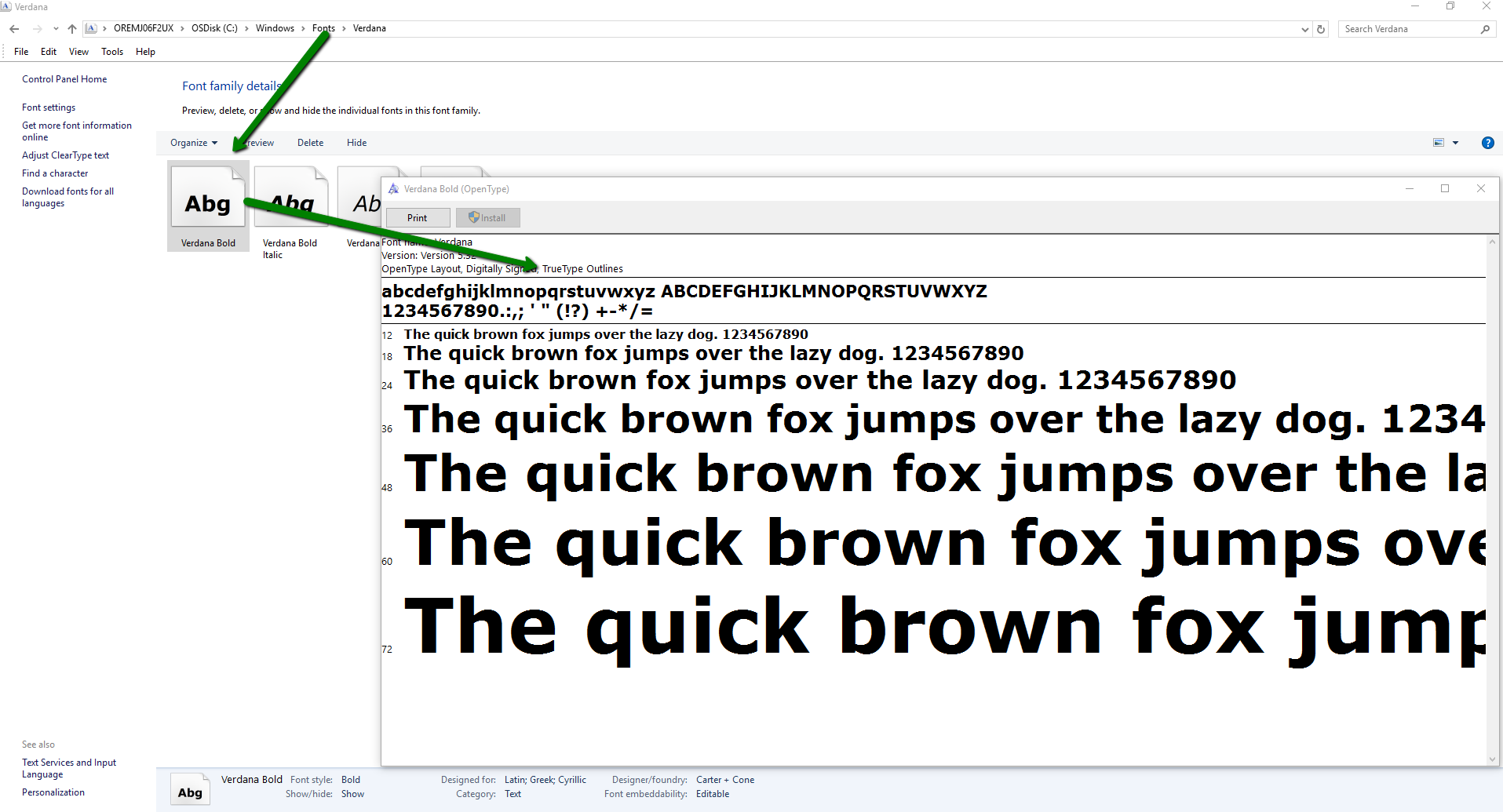Open Get more font information online
Screen dimensions: 1503x812
[77, 131]
